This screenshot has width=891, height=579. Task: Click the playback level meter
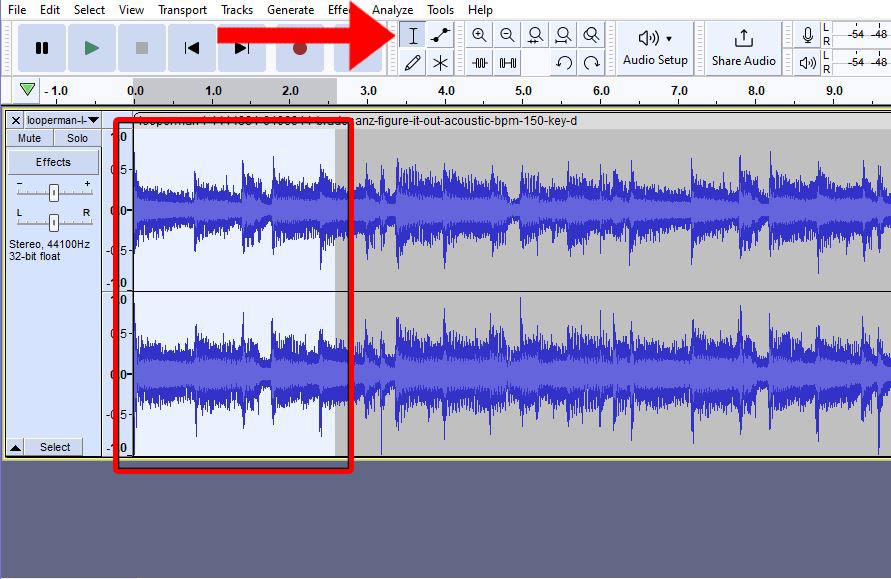(x=861, y=62)
